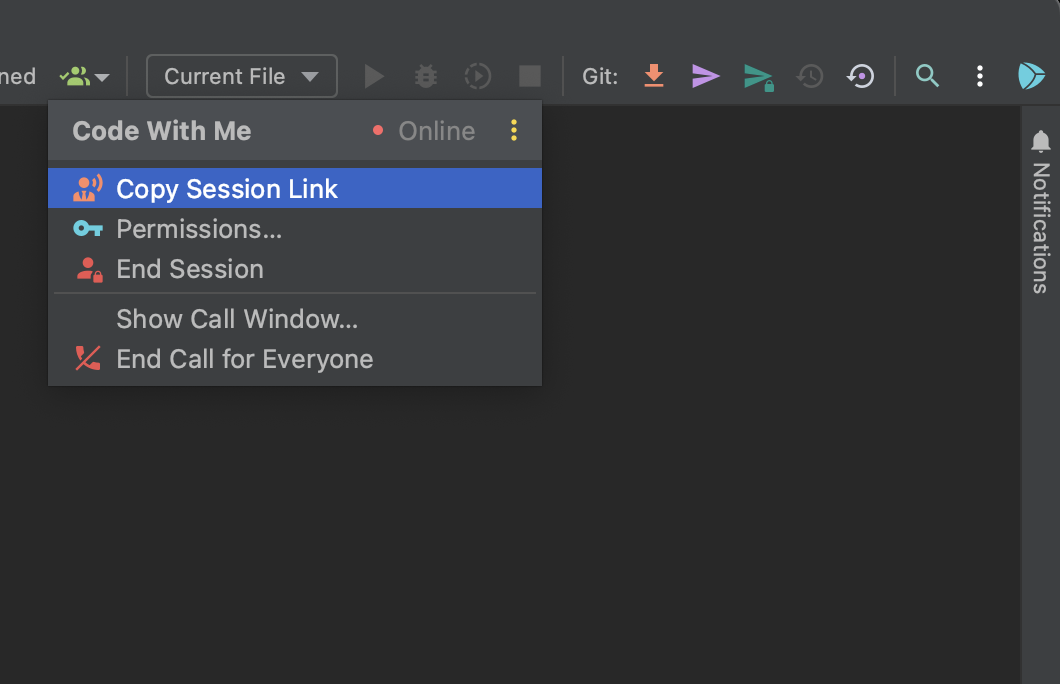Image resolution: width=1060 pixels, height=684 pixels.
Task: Open Search Everywhere magnifier icon
Action: tap(928, 76)
